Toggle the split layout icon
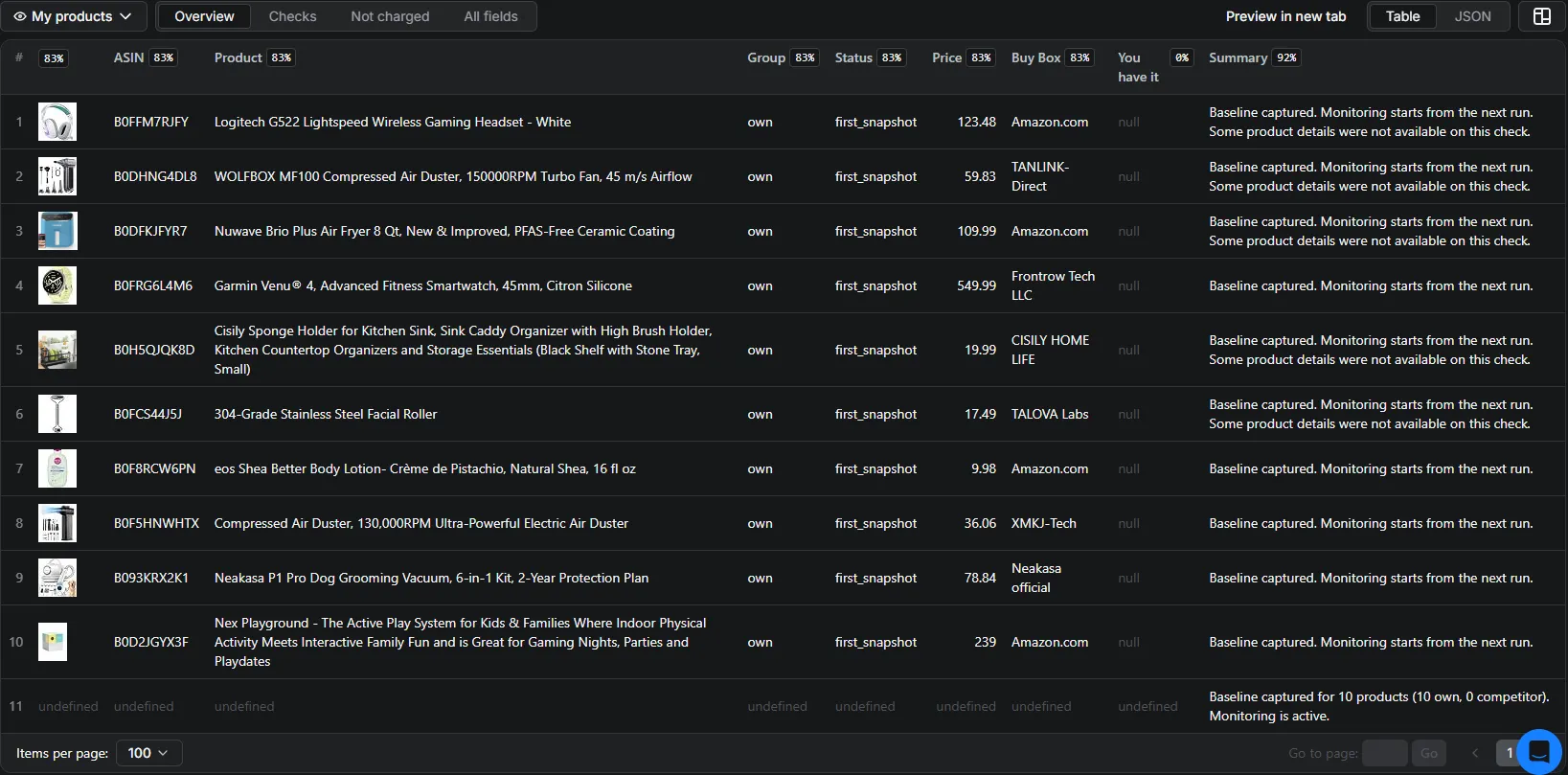This screenshot has height=775, width=1568. click(x=1542, y=16)
